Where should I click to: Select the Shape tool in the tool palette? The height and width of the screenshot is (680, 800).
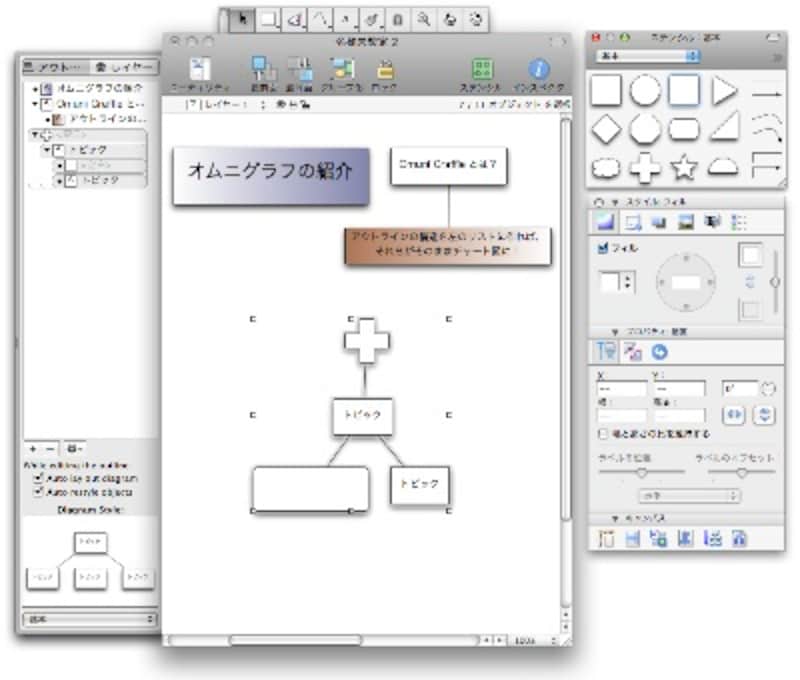point(268,20)
